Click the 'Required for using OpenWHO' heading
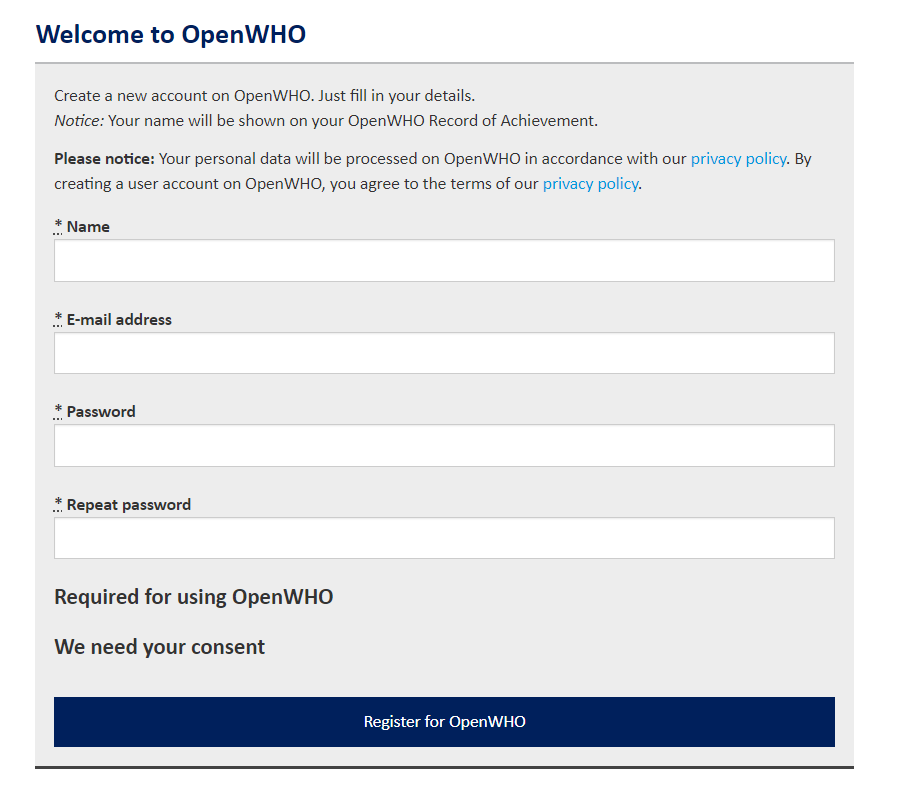Viewport: 921px width, 791px height. 194,597
